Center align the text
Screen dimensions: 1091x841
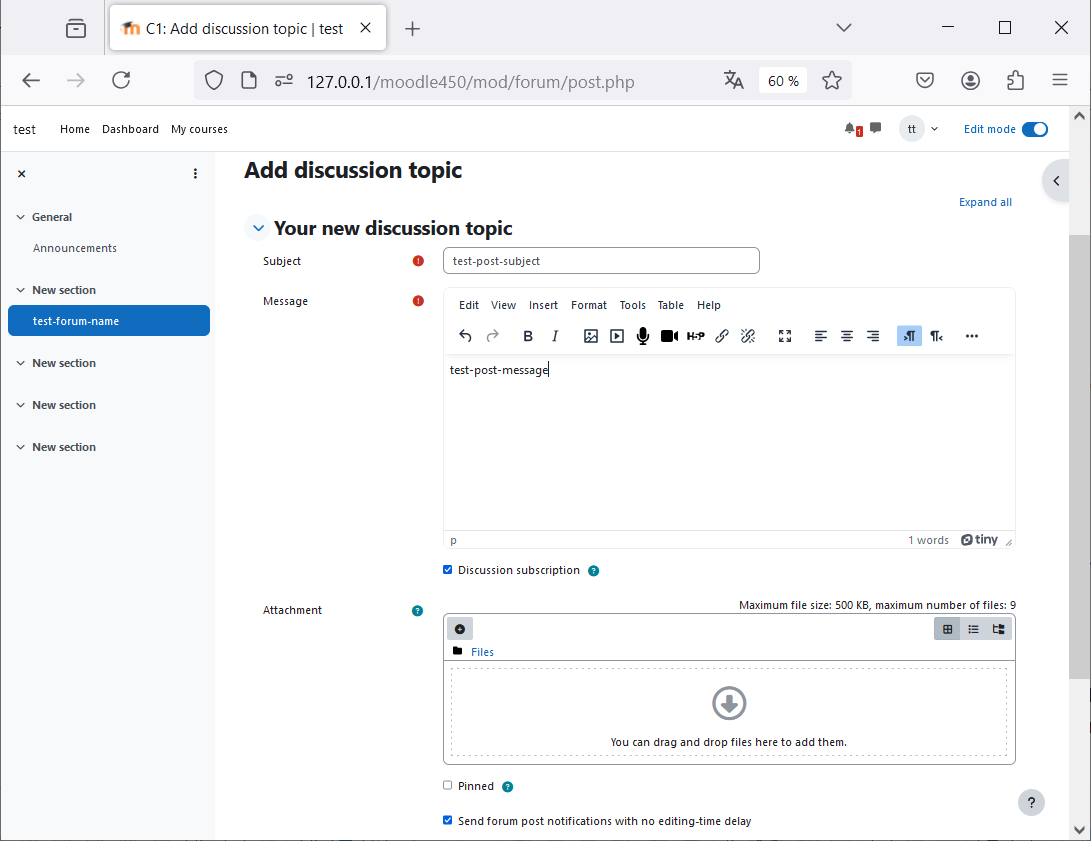point(847,336)
